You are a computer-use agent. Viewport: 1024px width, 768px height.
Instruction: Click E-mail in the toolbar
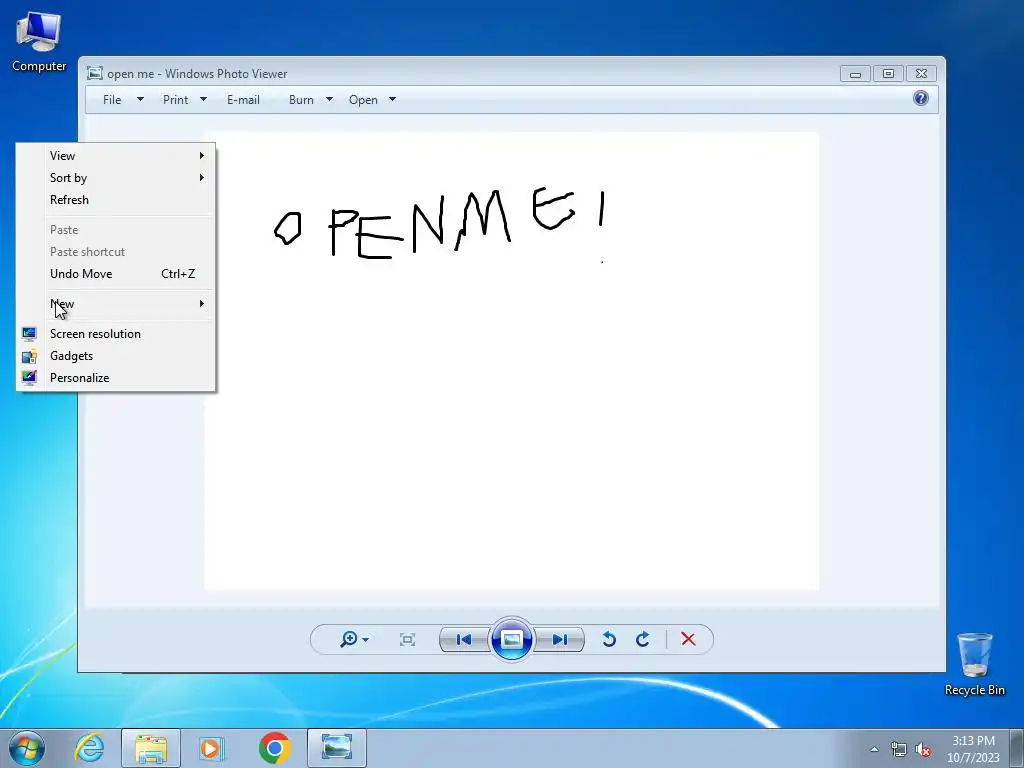pyautogui.click(x=244, y=100)
